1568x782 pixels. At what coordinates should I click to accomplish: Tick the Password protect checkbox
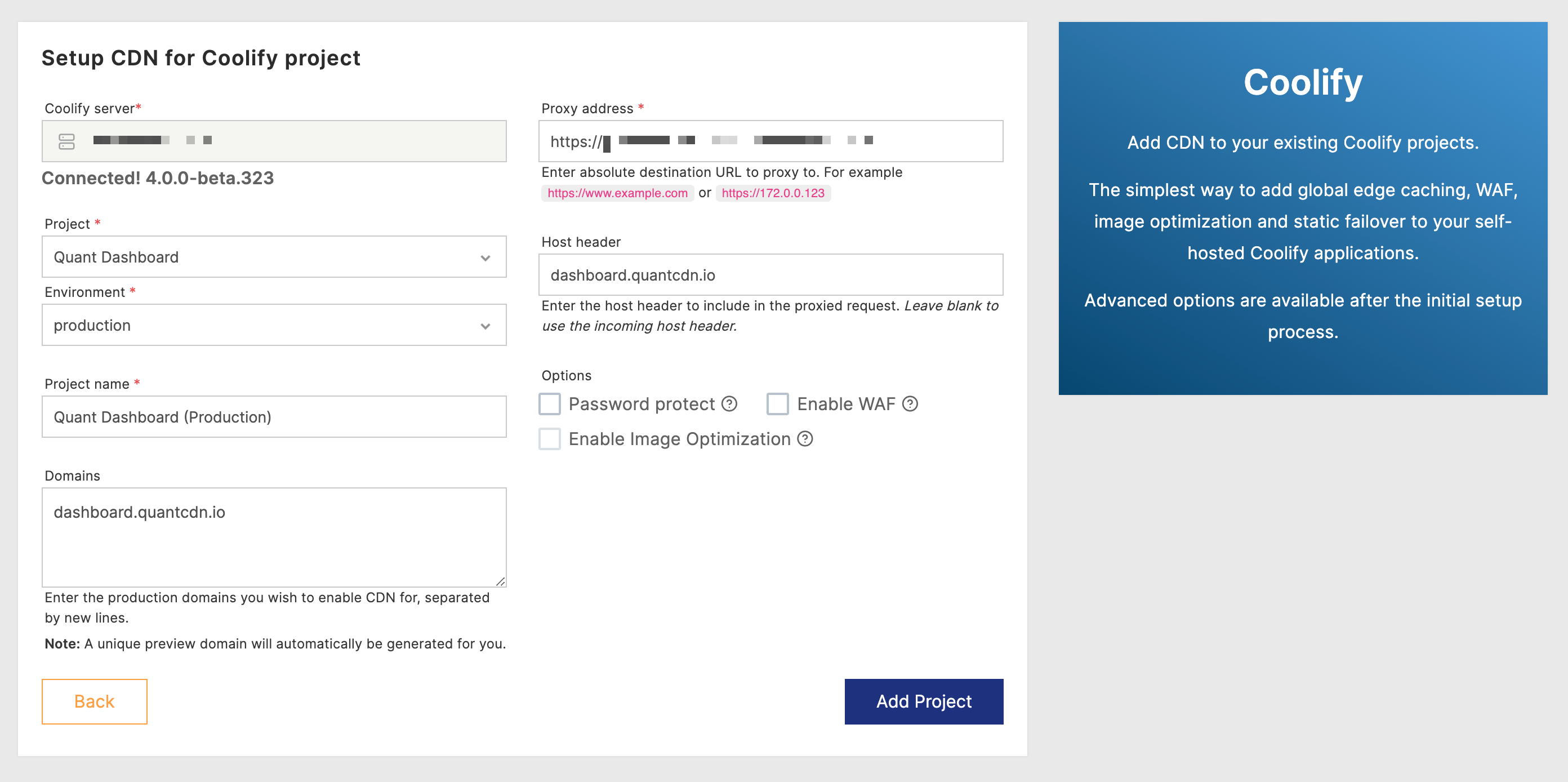point(550,404)
